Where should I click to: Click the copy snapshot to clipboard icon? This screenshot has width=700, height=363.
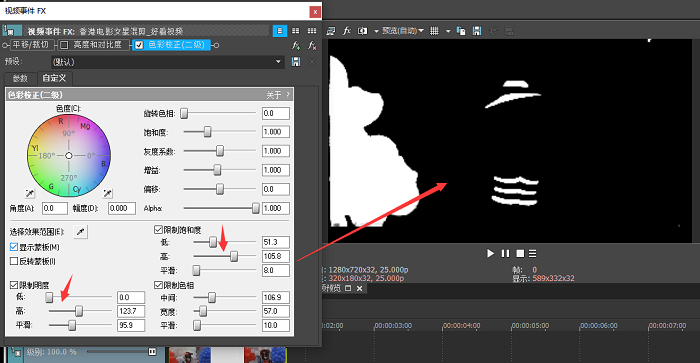tap(461, 31)
